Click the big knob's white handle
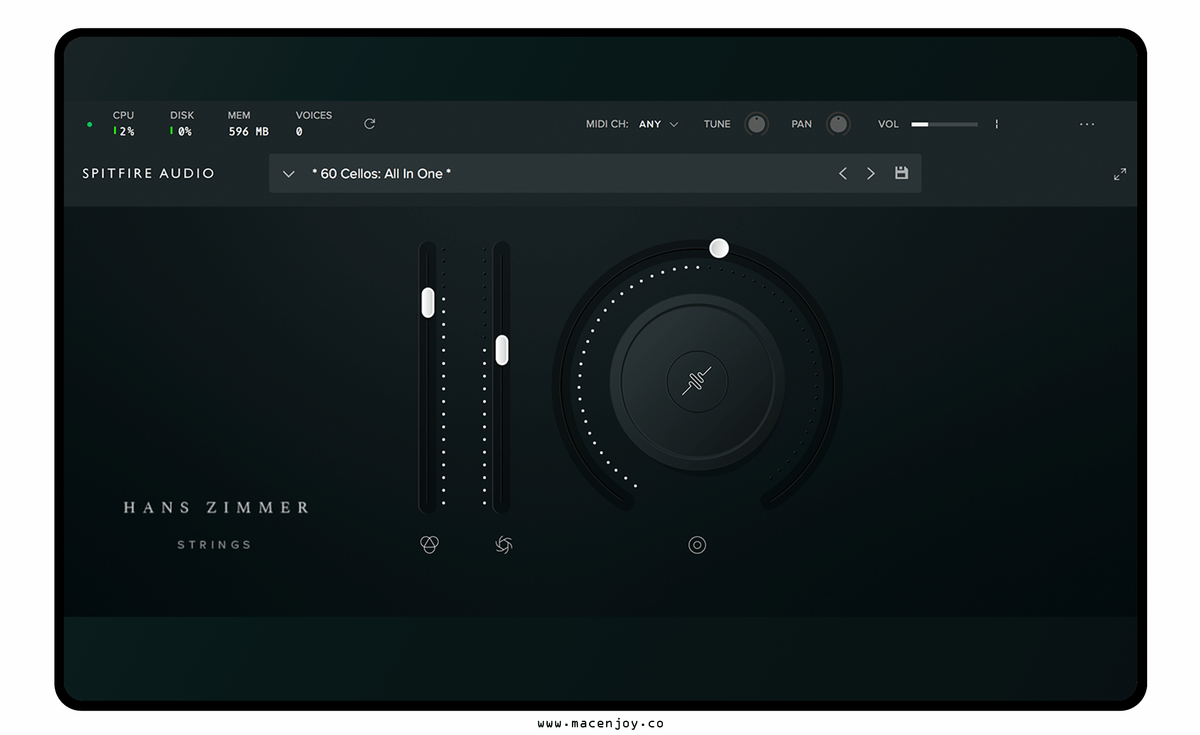The width and height of the screenshot is (1200, 735). tap(719, 248)
